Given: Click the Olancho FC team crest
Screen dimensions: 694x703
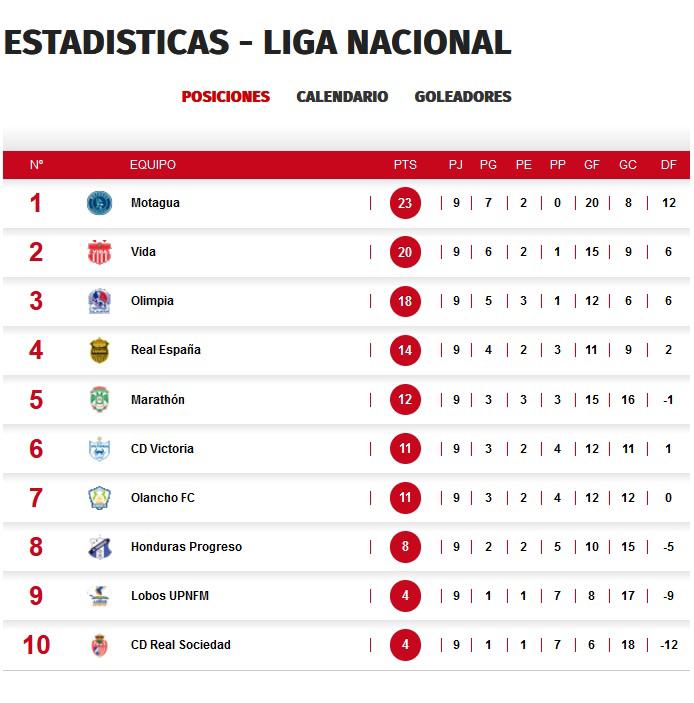Looking at the screenshot, I should point(99,498).
